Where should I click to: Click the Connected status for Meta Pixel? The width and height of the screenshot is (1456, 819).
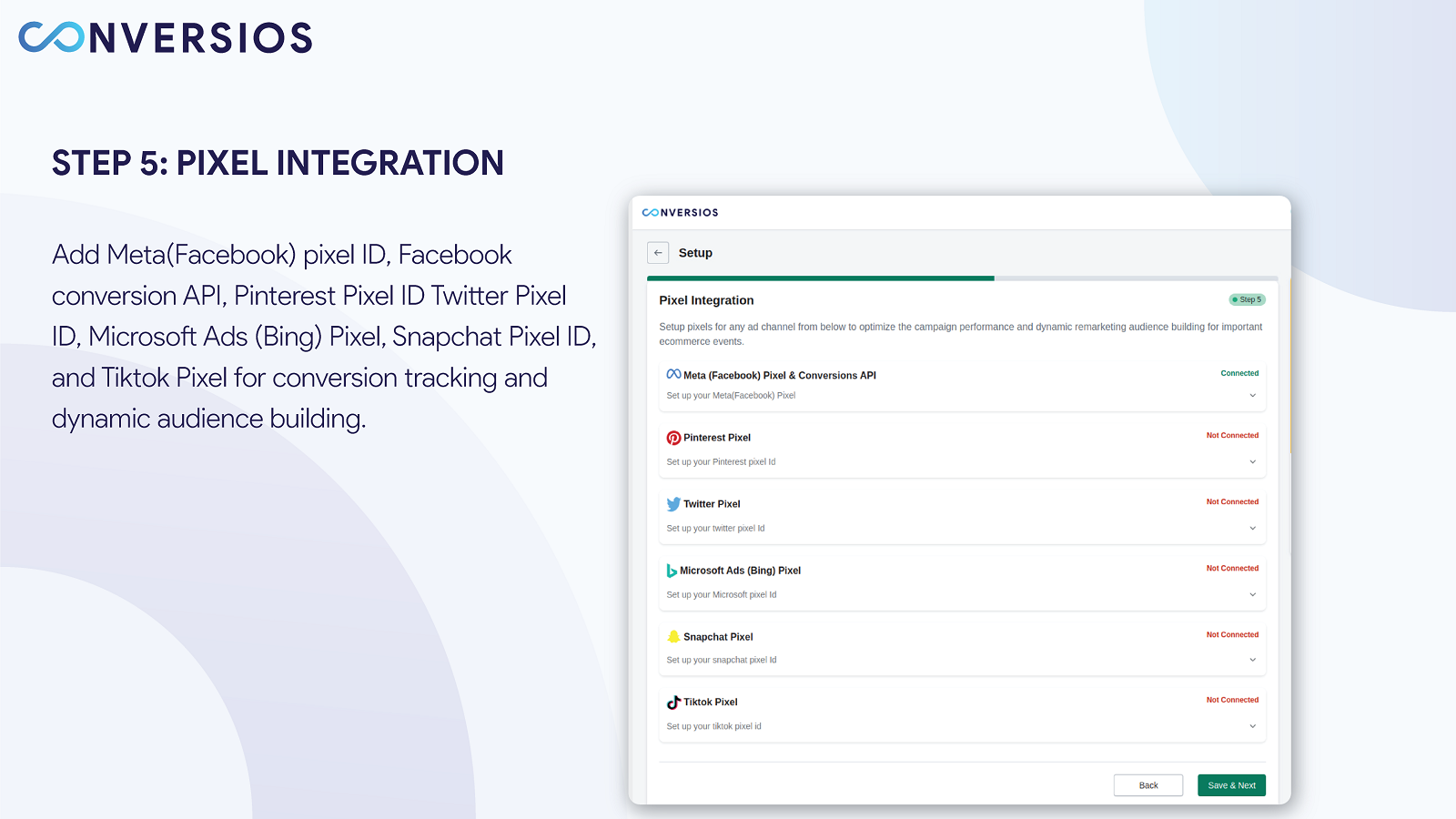(x=1239, y=373)
